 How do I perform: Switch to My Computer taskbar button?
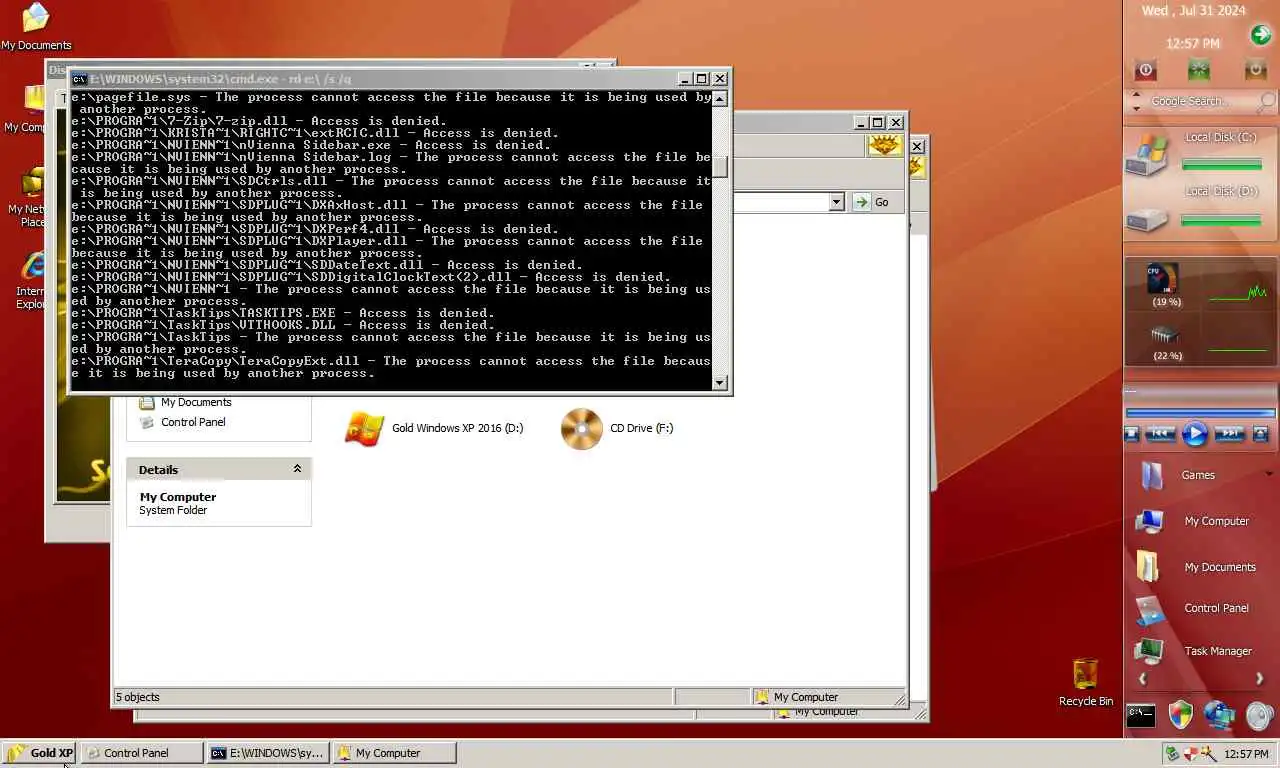394,753
